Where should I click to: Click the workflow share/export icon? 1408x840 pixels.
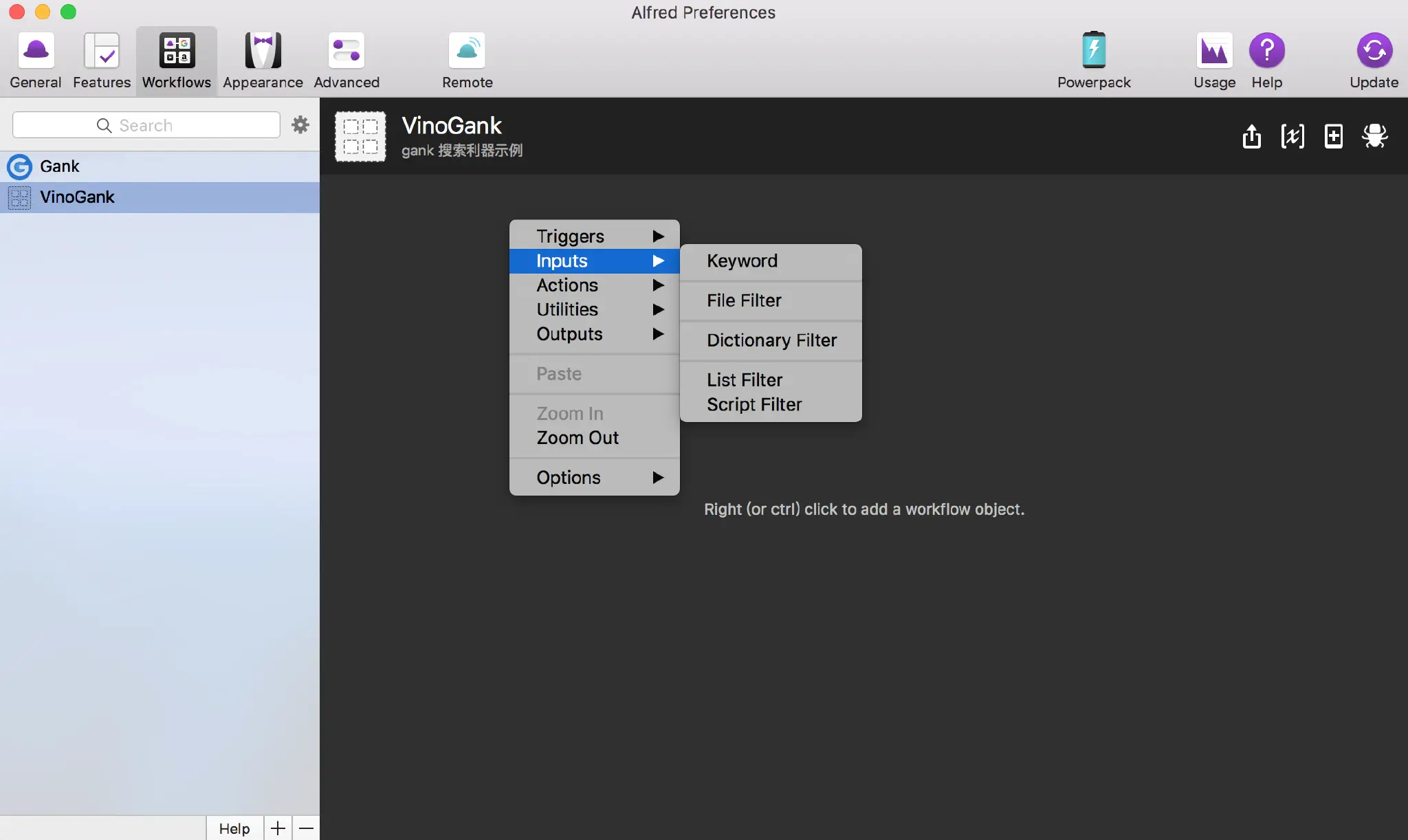pos(1252,136)
